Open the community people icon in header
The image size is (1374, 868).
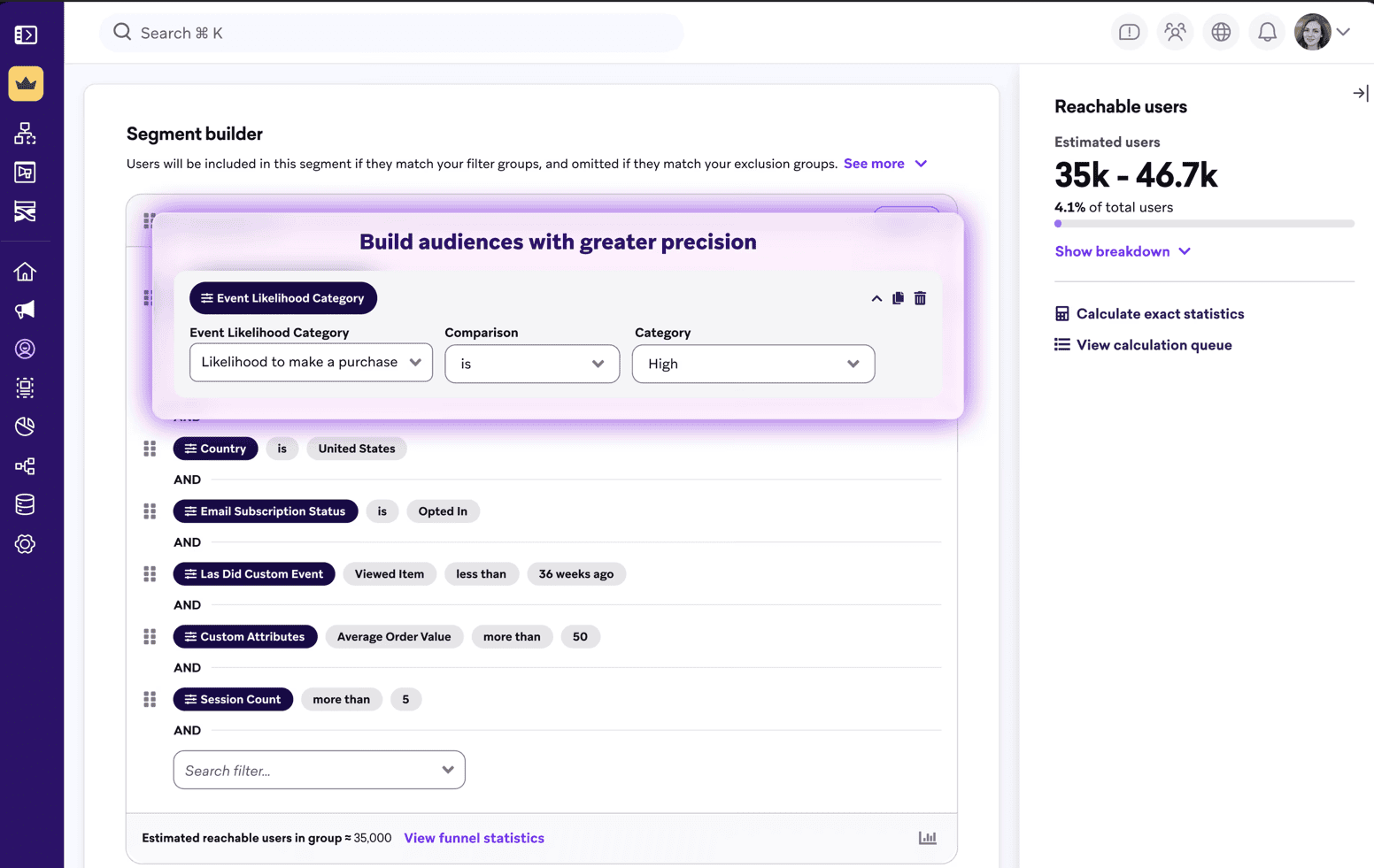(x=1175, y=33)
